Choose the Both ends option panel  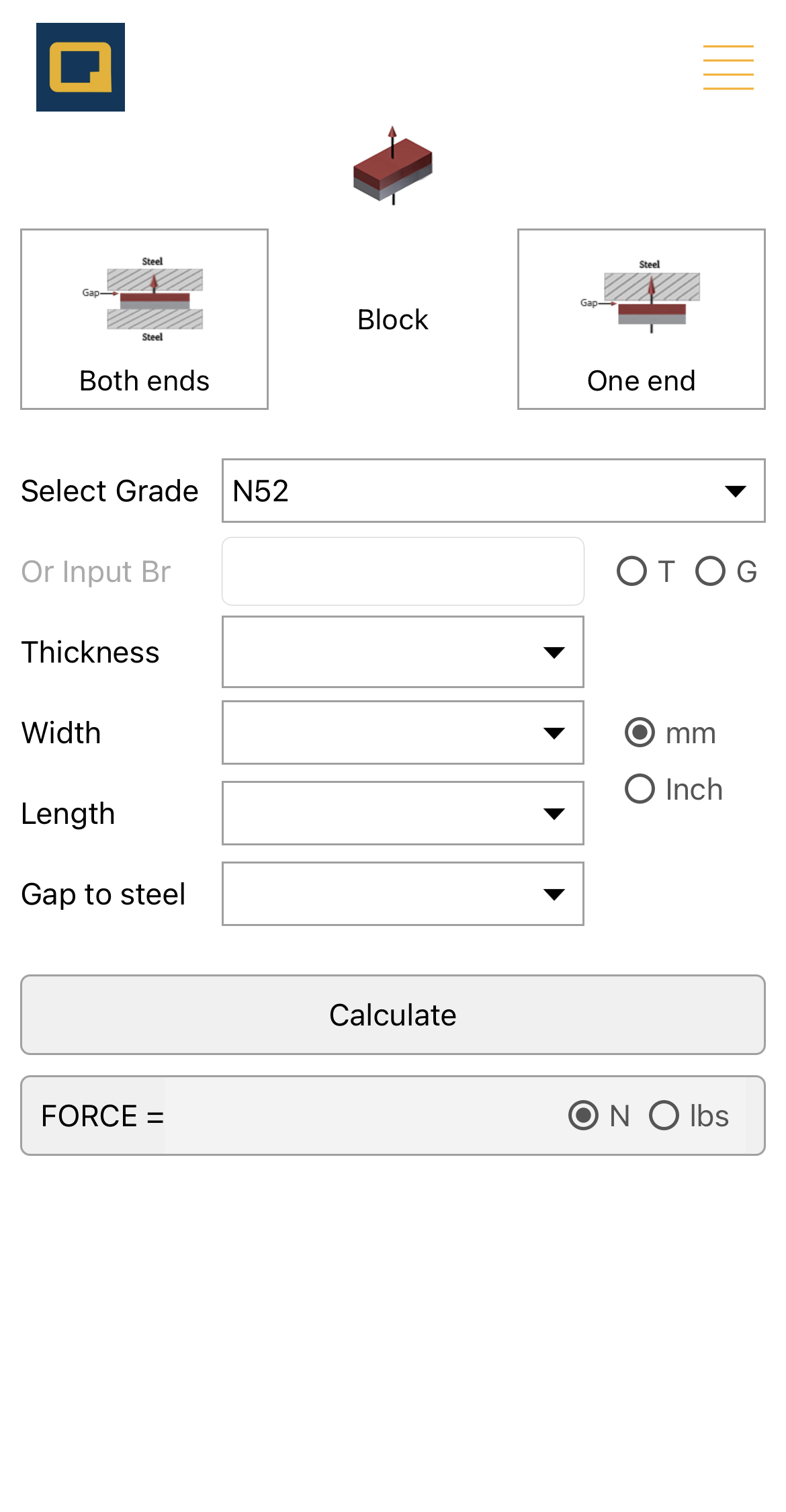tap(144, 319)
